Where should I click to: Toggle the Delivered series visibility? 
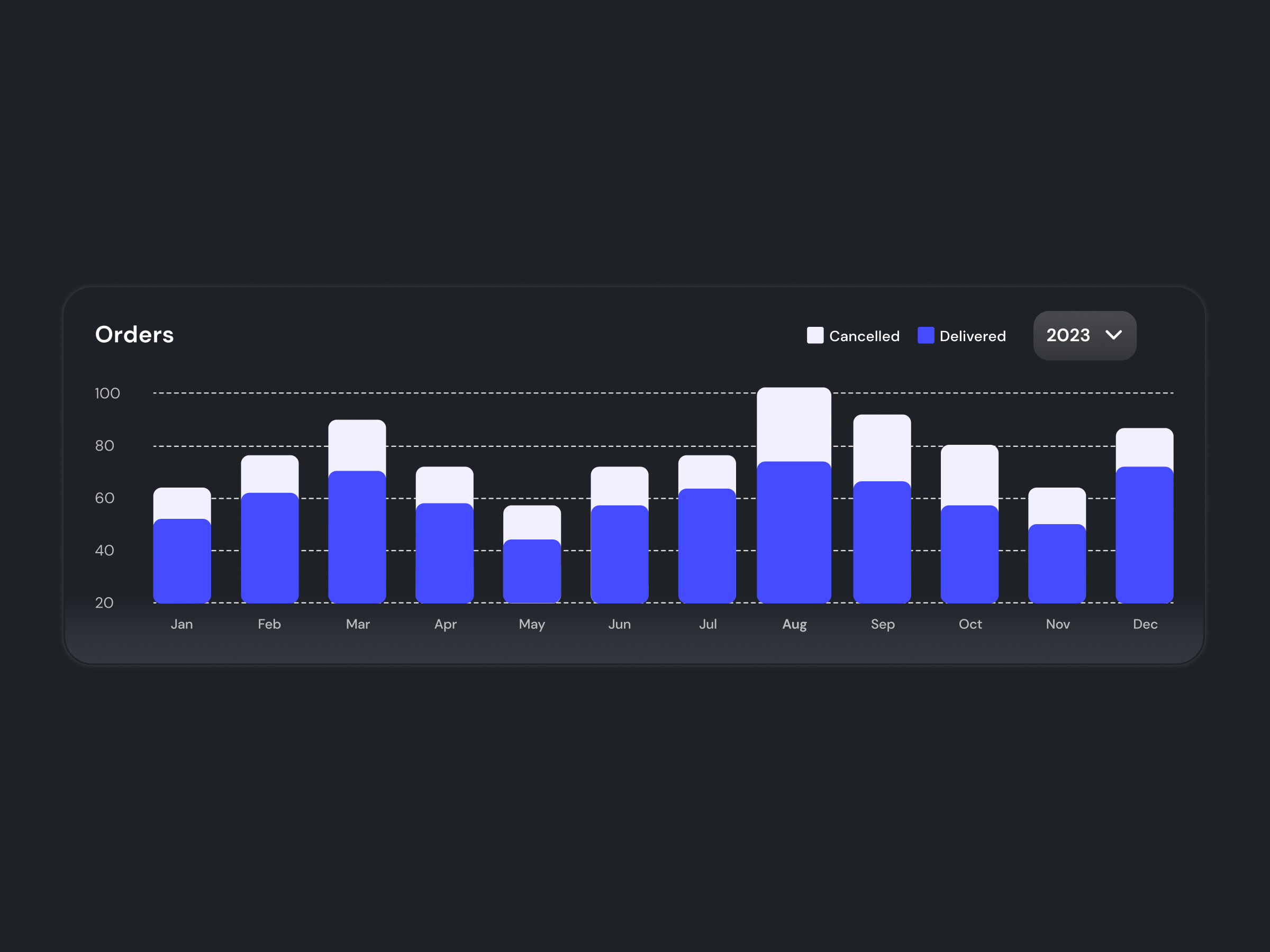click(x=961, y=336)
